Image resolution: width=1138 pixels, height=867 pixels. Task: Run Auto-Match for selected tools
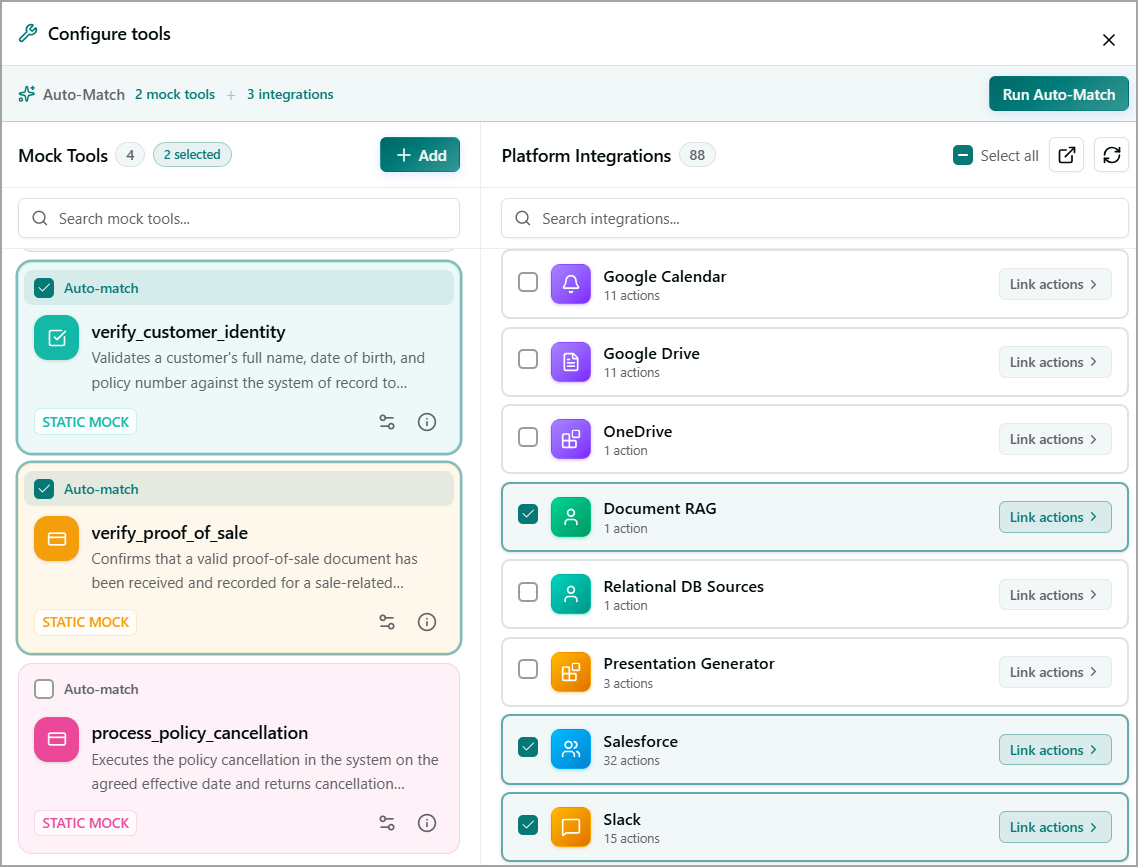coord(1058,94)
